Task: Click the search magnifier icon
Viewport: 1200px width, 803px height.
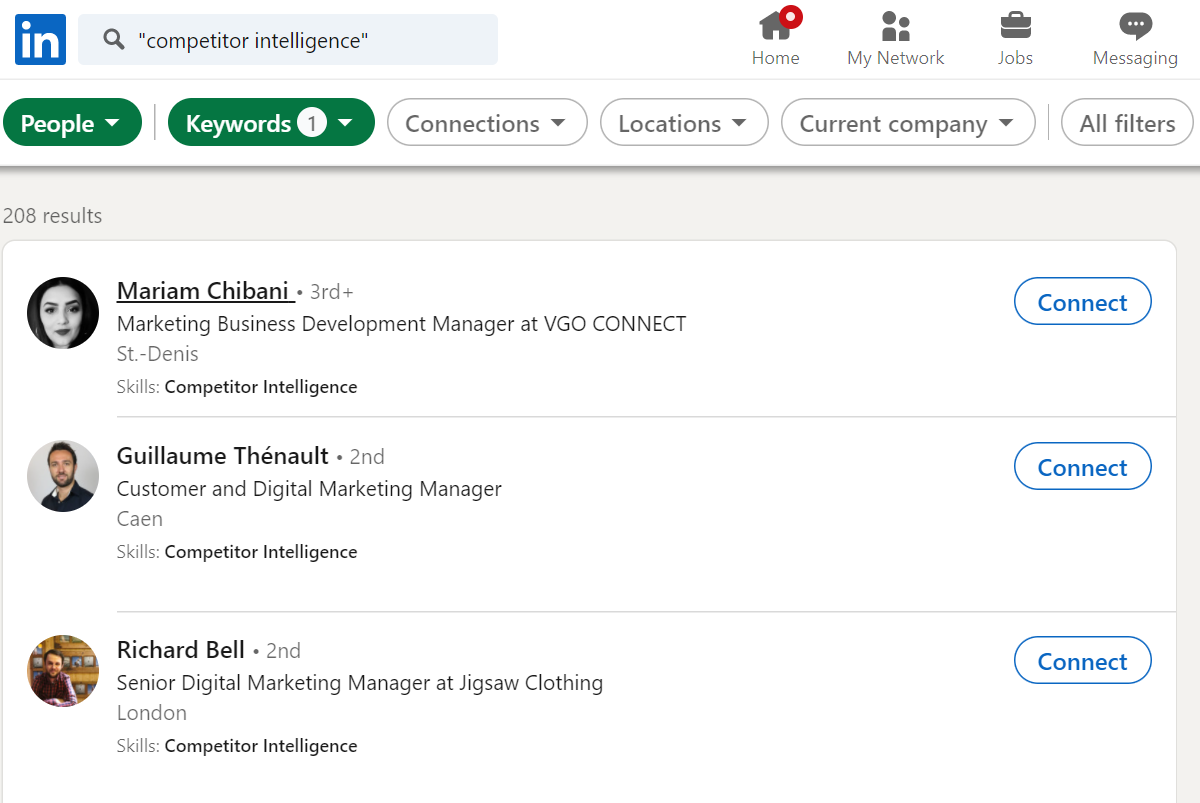Action: coord(114,40)
